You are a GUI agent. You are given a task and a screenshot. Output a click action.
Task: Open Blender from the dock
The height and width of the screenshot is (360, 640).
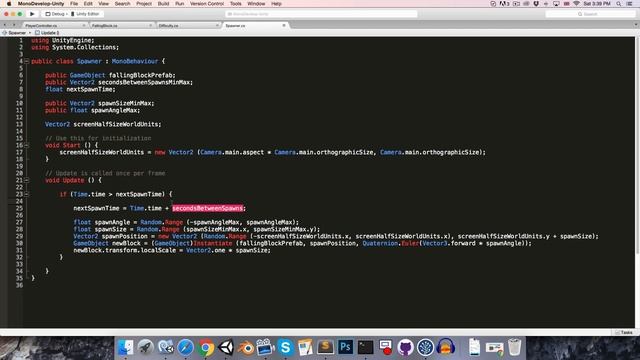[246, 348]
